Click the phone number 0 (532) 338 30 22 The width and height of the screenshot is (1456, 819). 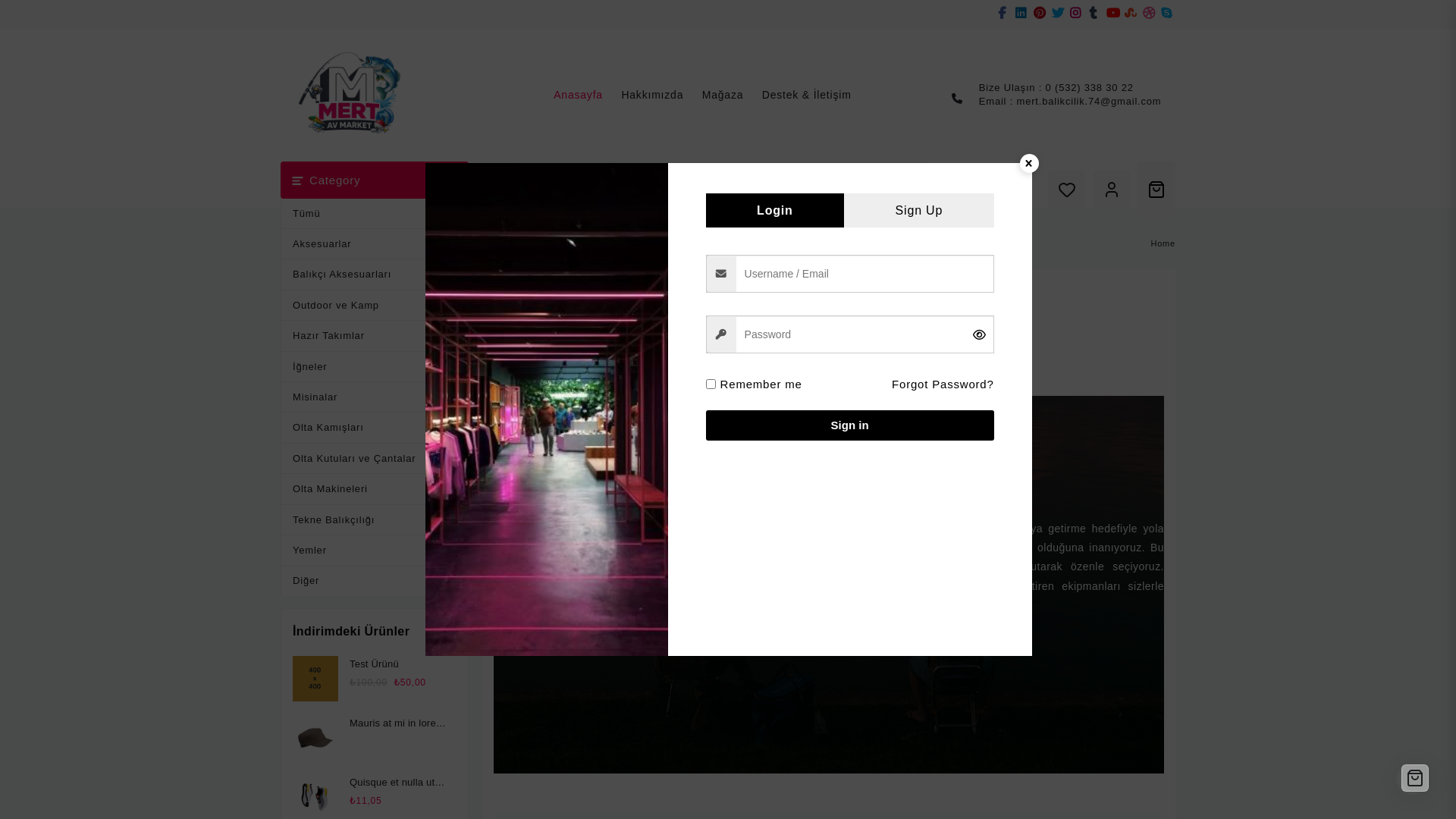coord(1089,88)
